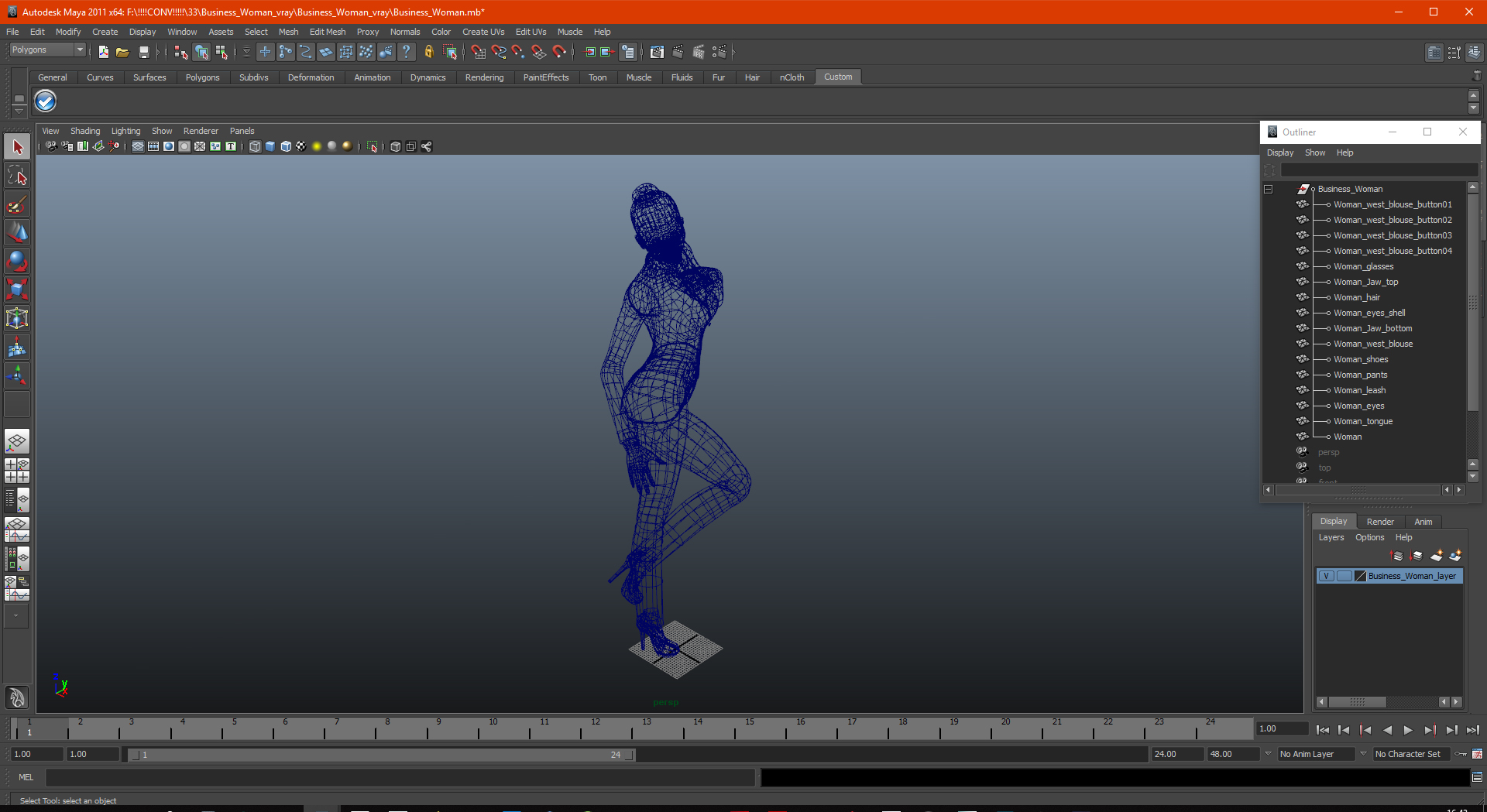Create new scene file
The image size is (1487, 812).
pos(103,52)
